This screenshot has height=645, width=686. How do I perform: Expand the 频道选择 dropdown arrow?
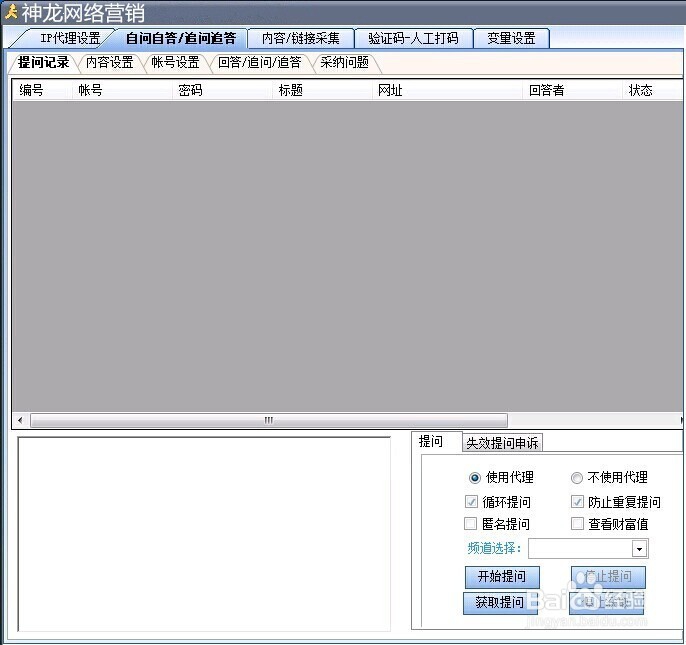[x=639, y=549]
